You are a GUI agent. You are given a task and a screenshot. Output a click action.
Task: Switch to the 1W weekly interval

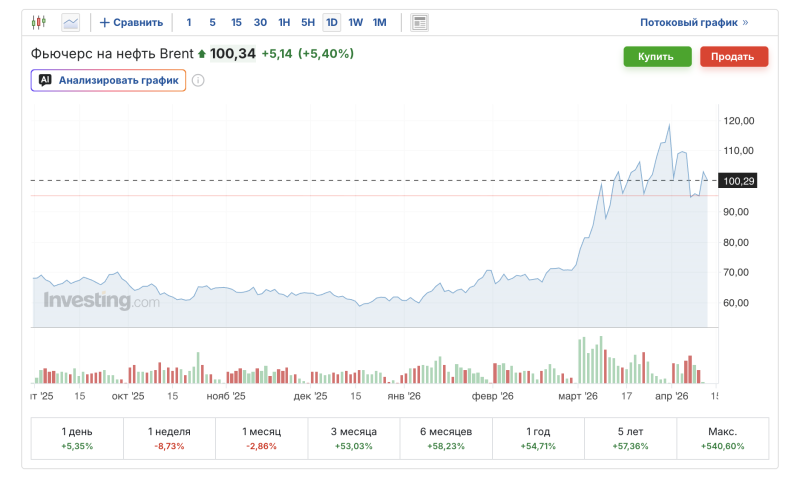355,22
